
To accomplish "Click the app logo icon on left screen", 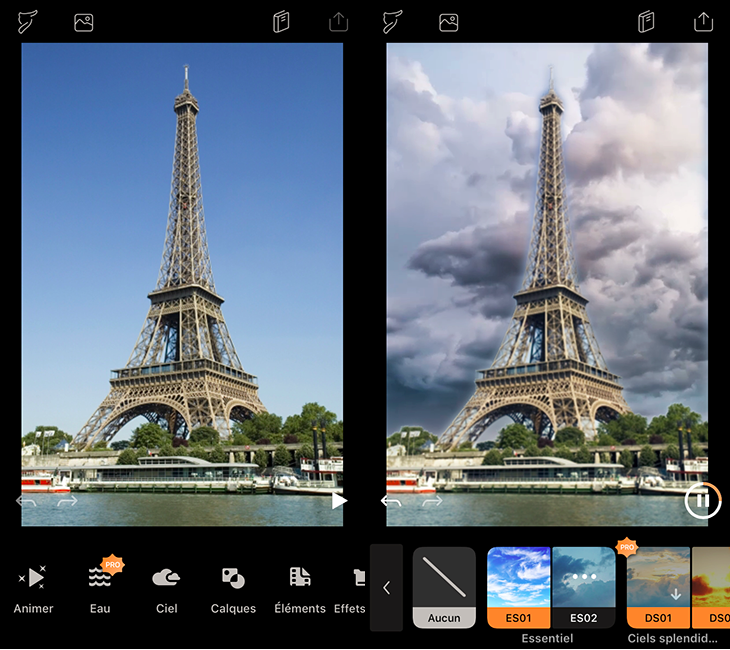I will 28,22.
